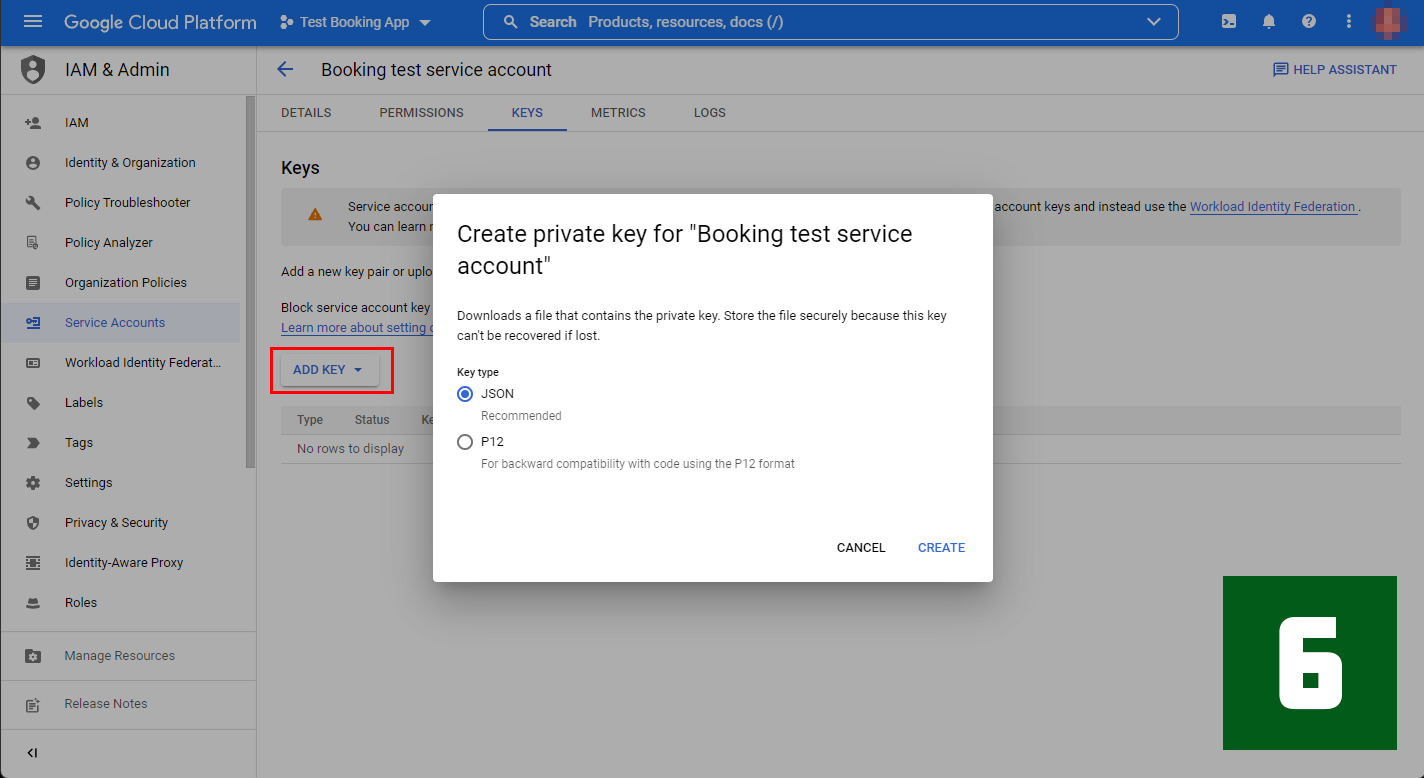This screenshot has height=778, width=1424.
Task: Click the Type column header
Action: coord(310,420)
